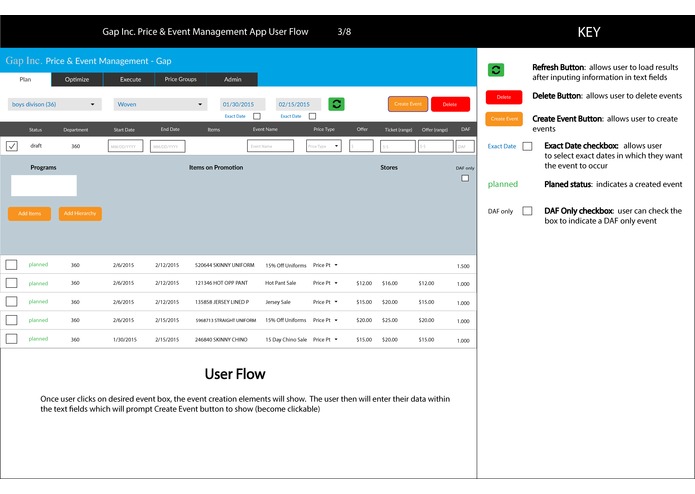This screenshot has width=695, height=494.
Task: Tick the Exact Date checkbox under 02/15/2015
Action: click(312, 117)
